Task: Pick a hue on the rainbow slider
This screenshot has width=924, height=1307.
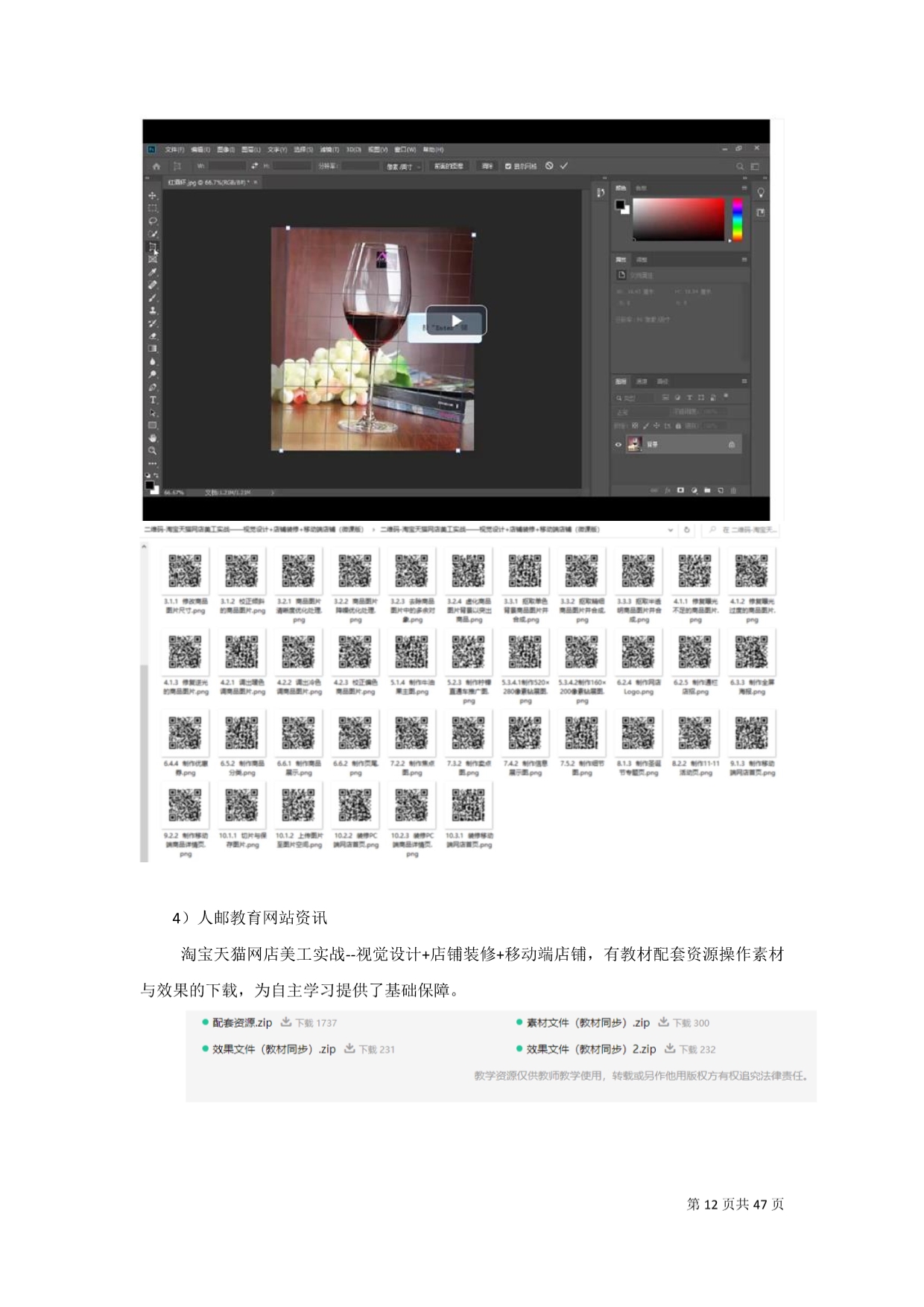Action: (x=737, y=219)
